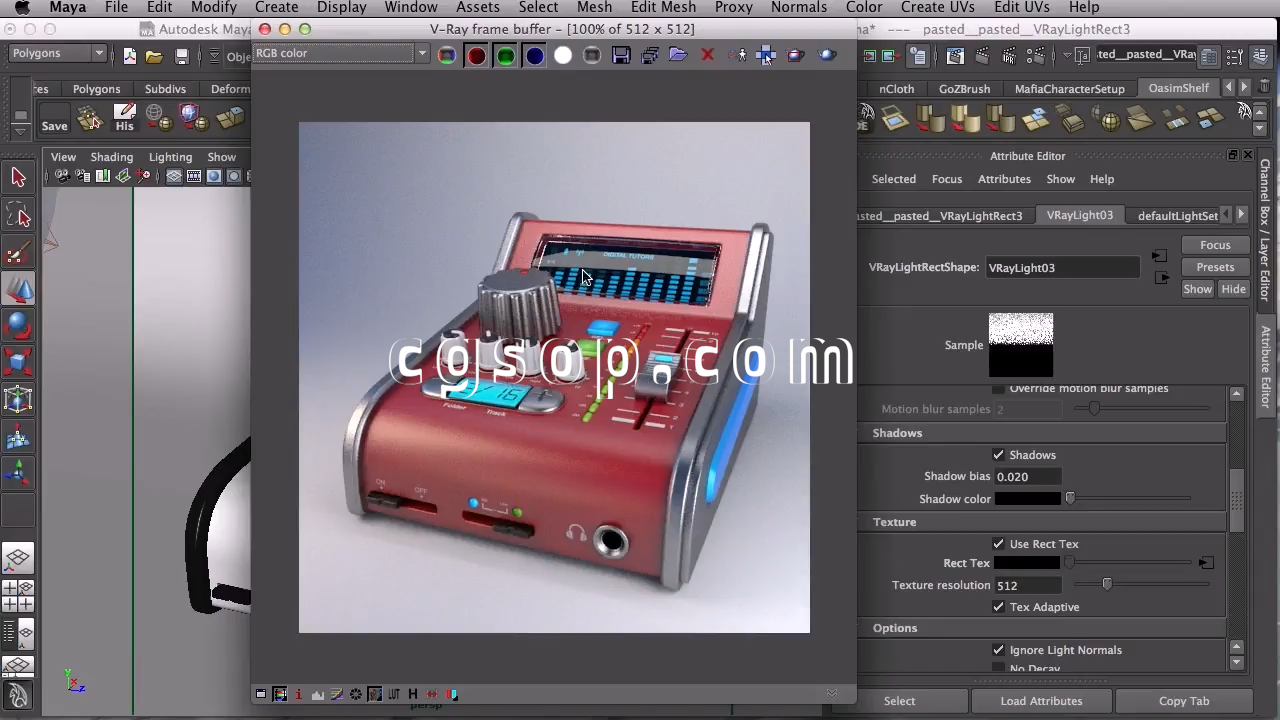This screenshot has width=1280, height=720.
Task: Open the viewport Lighting menu
Action: click(170, 157)
